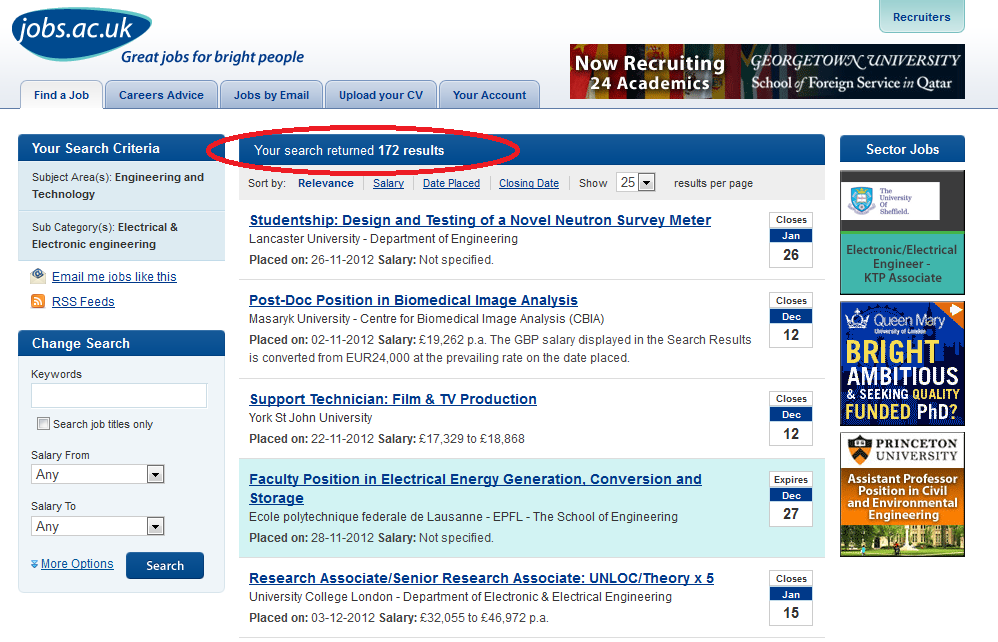The height and width of the screenshot is (642, 998).
Task: Click the Princeton University Assistant Professor ad
Action: (902, 494)
